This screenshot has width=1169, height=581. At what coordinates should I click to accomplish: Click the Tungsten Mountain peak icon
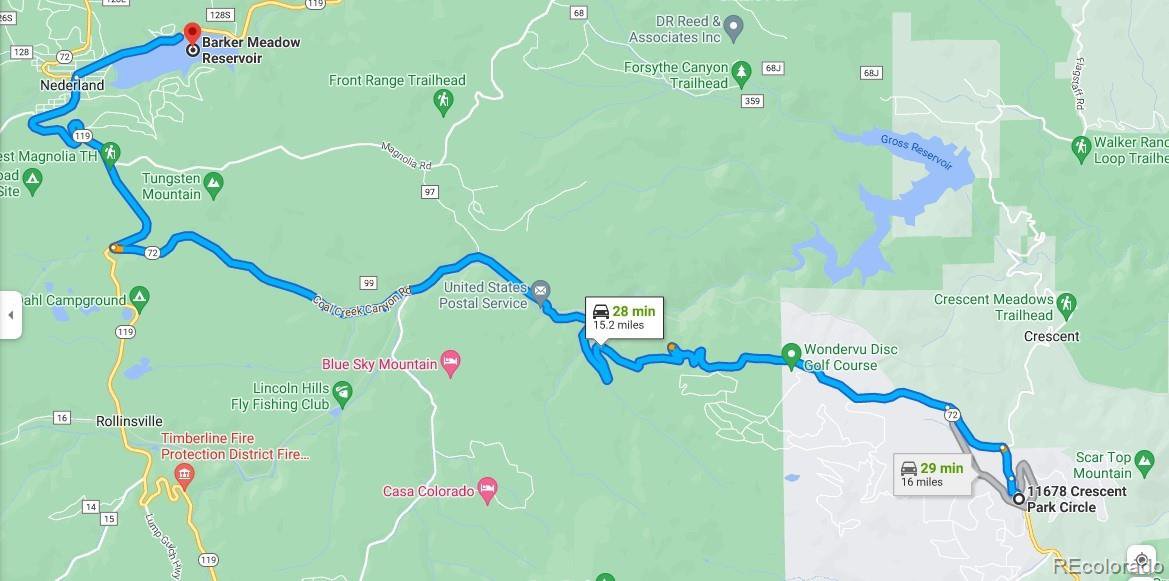pyautogui.click(x=213, y=184)
